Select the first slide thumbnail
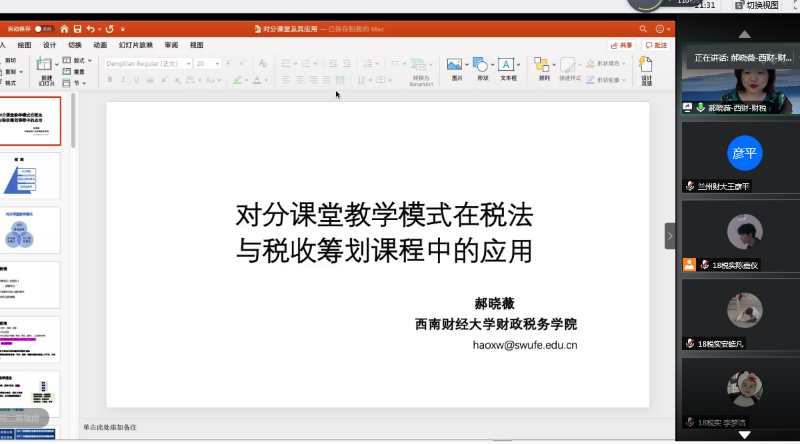This screenshot has width=800, height=444. (x=30, y=121)
